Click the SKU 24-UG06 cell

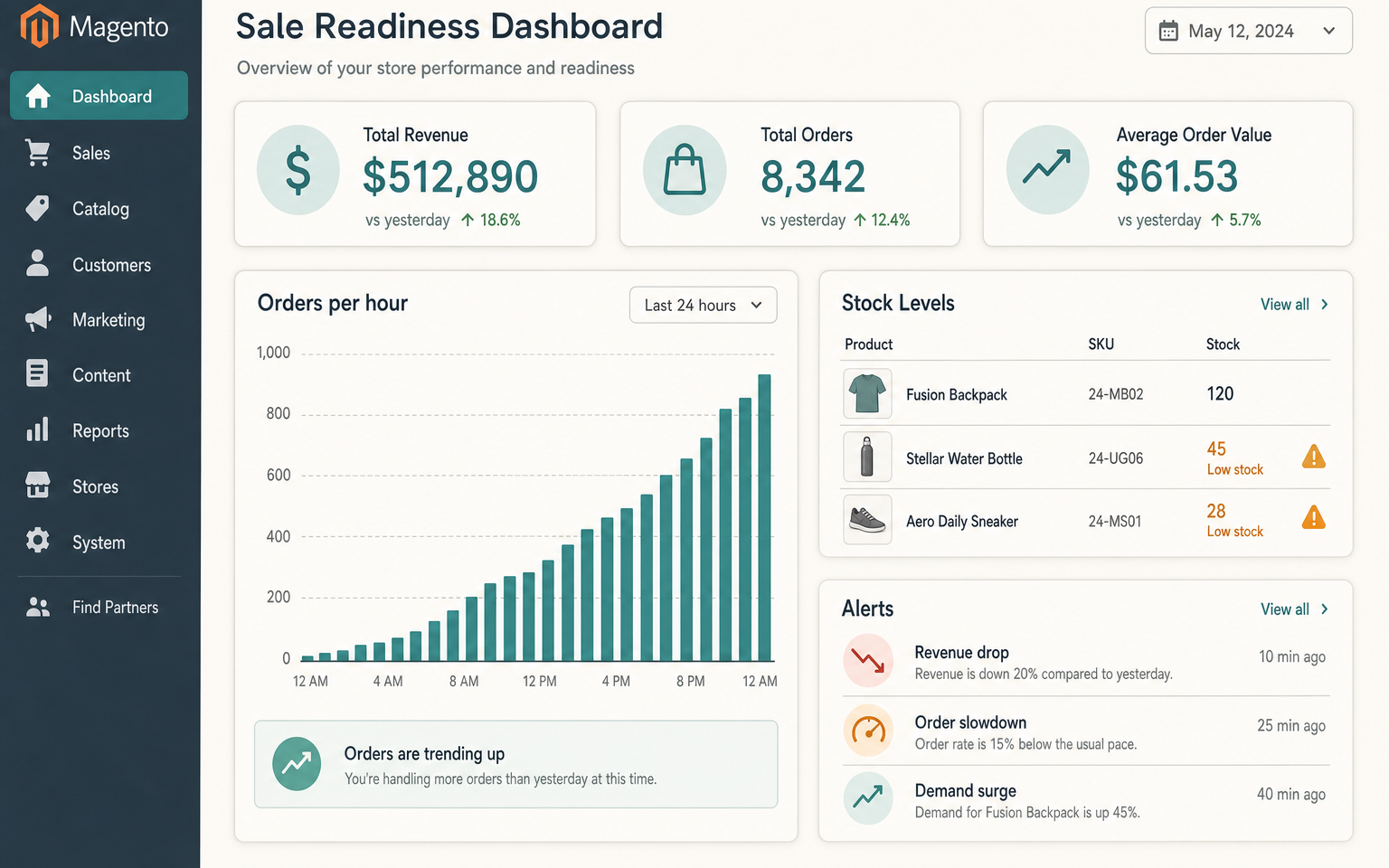point(1116,458)
